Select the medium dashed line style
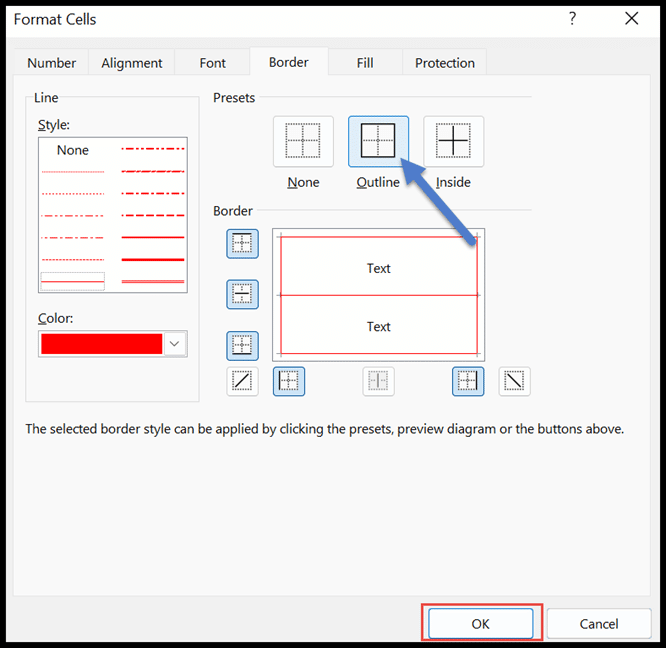Screen dimensions: 666x648 click(x=153, y=215)
